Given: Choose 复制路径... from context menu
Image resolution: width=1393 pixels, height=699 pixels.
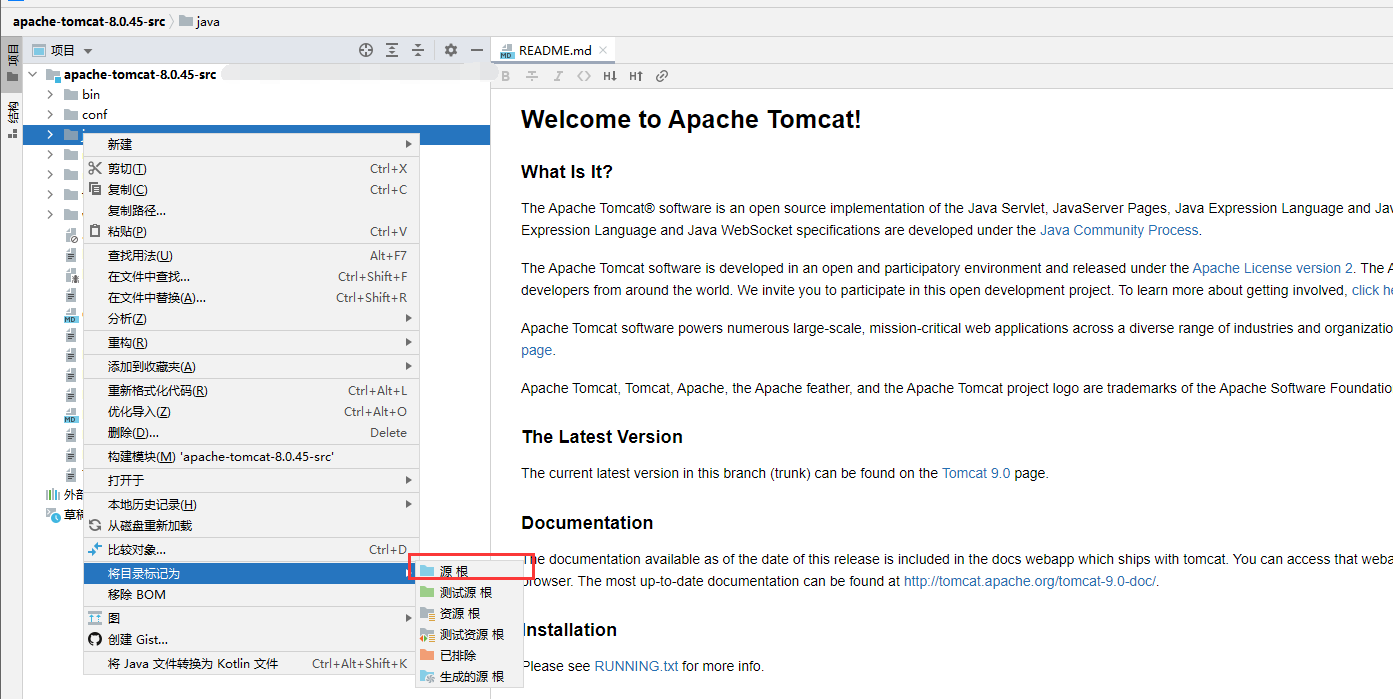Looking at the screenshot, I should pos(251,210).
